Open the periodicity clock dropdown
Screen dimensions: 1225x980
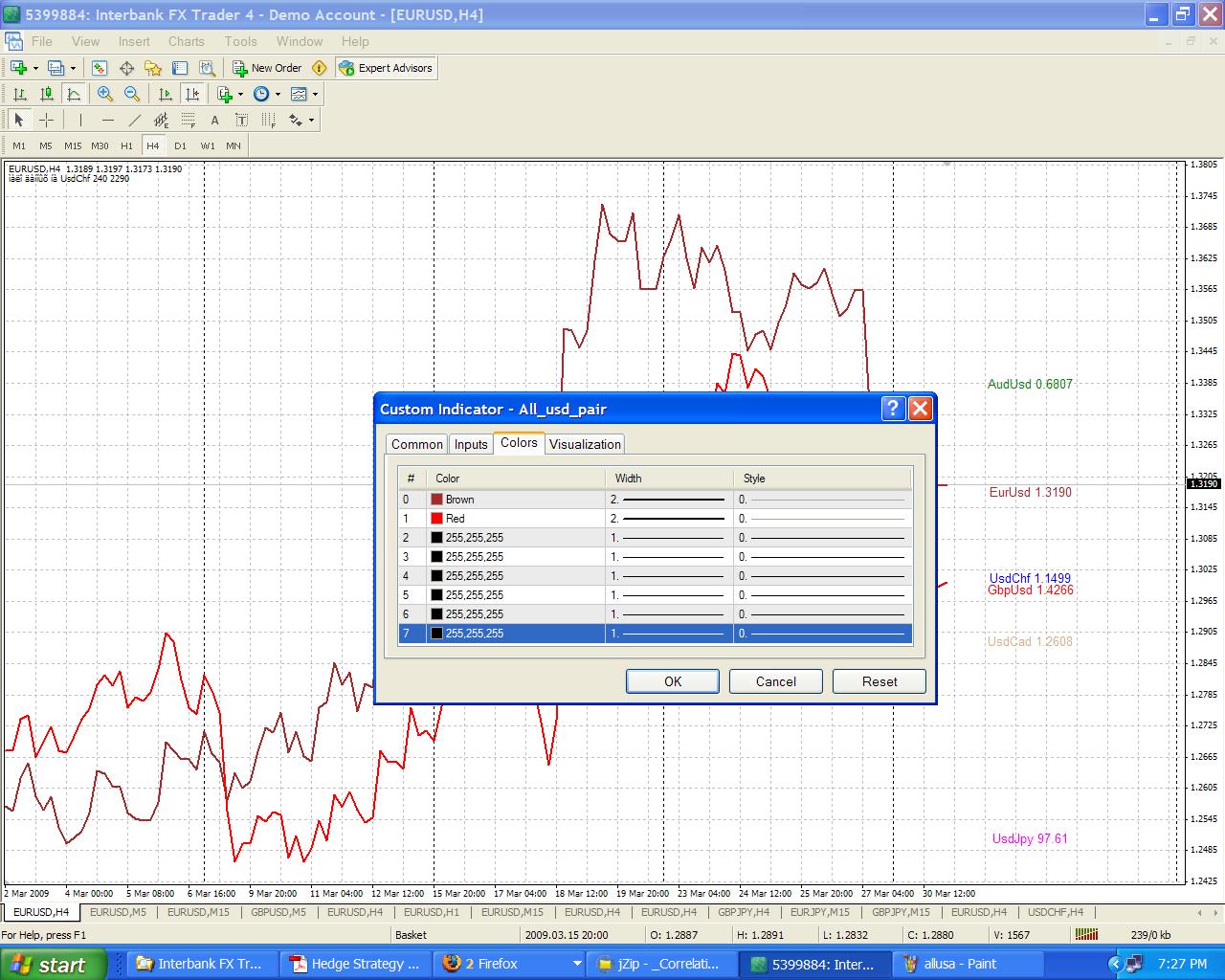pyautogui.click(x=260, y=94)
